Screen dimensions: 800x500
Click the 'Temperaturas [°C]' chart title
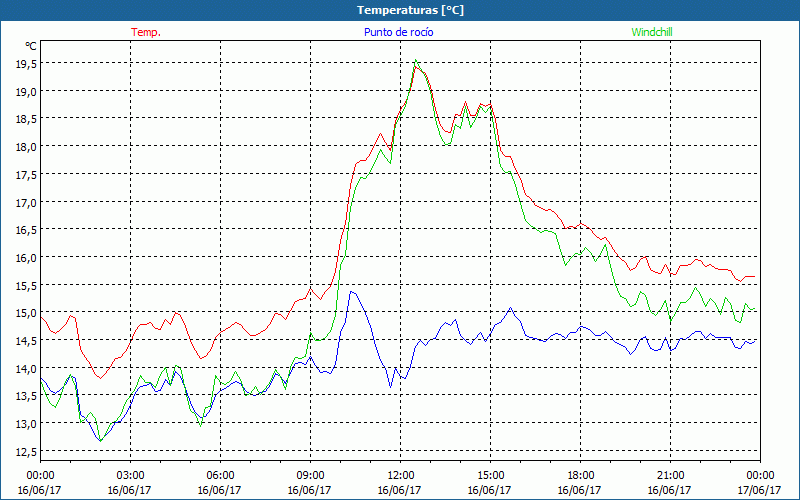tap(410, 10)
